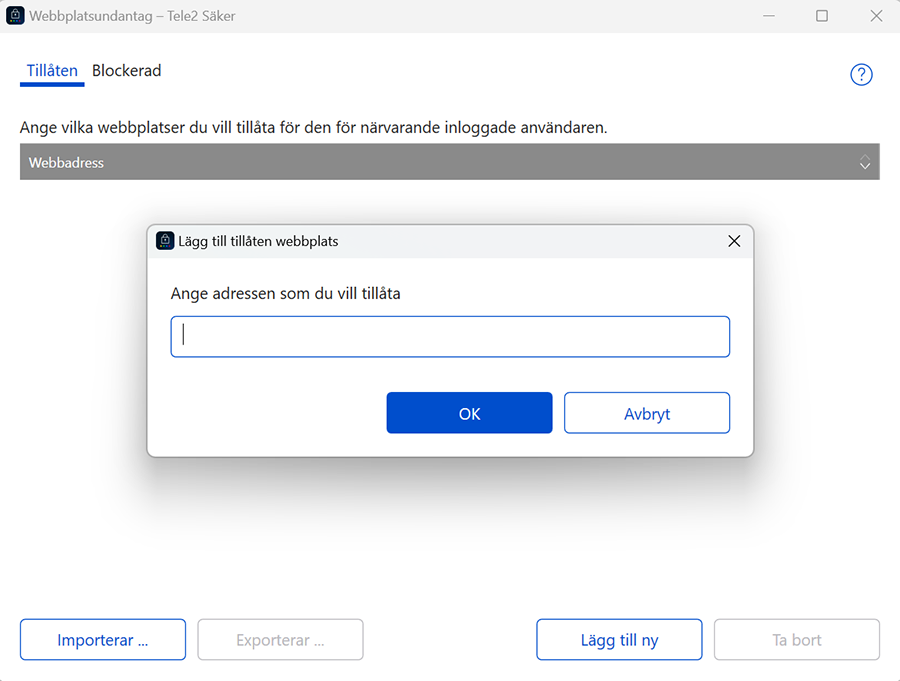Maximize the Webbplatsundantag window
This screenshot has height=681, width=900.
[x=822, y=16]
